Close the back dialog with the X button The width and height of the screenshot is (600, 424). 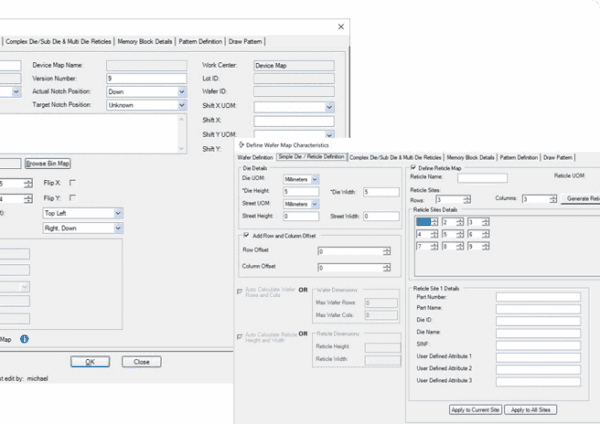pos(342,25)
